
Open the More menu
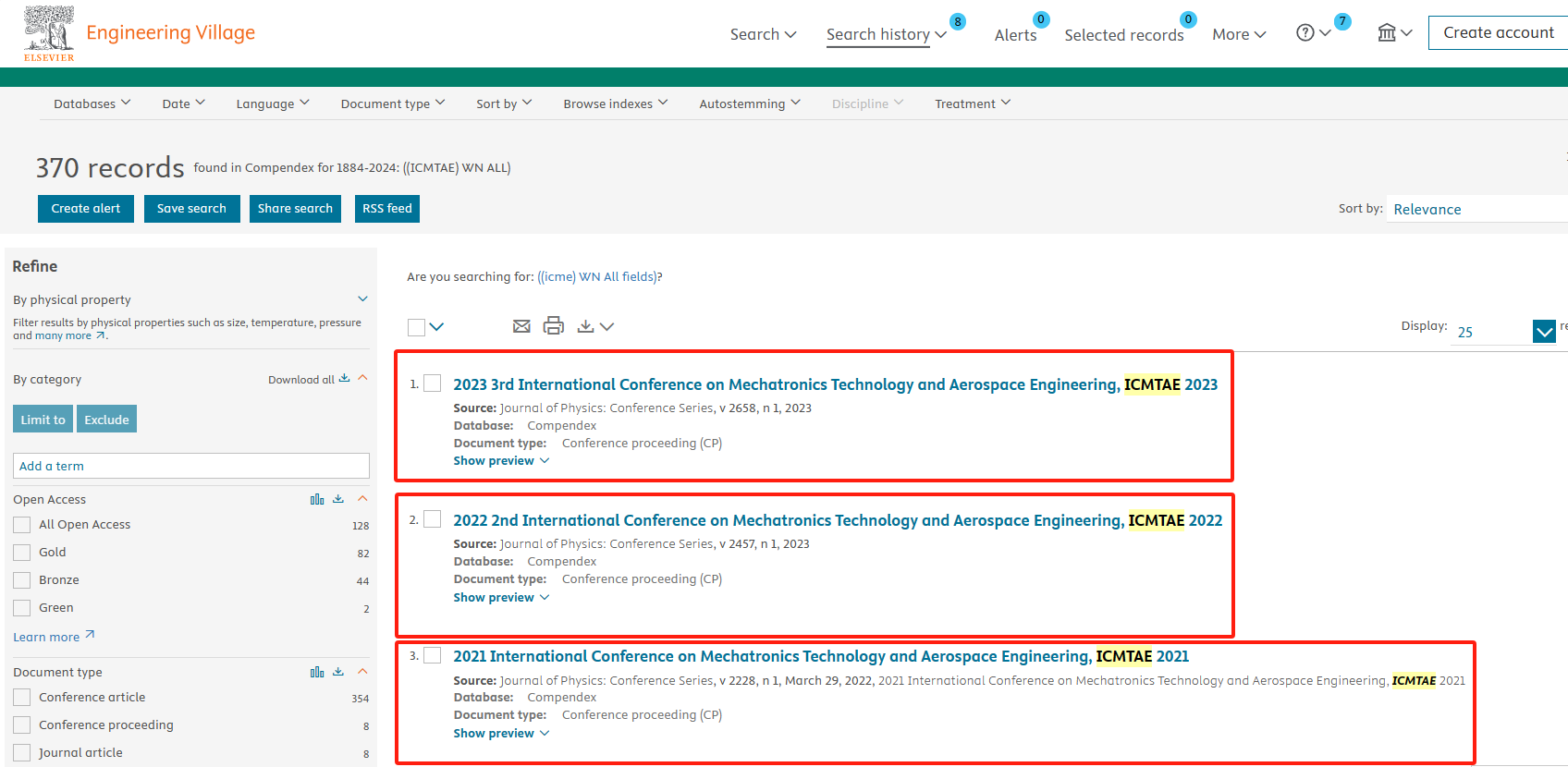click(x=1239, y=34)
